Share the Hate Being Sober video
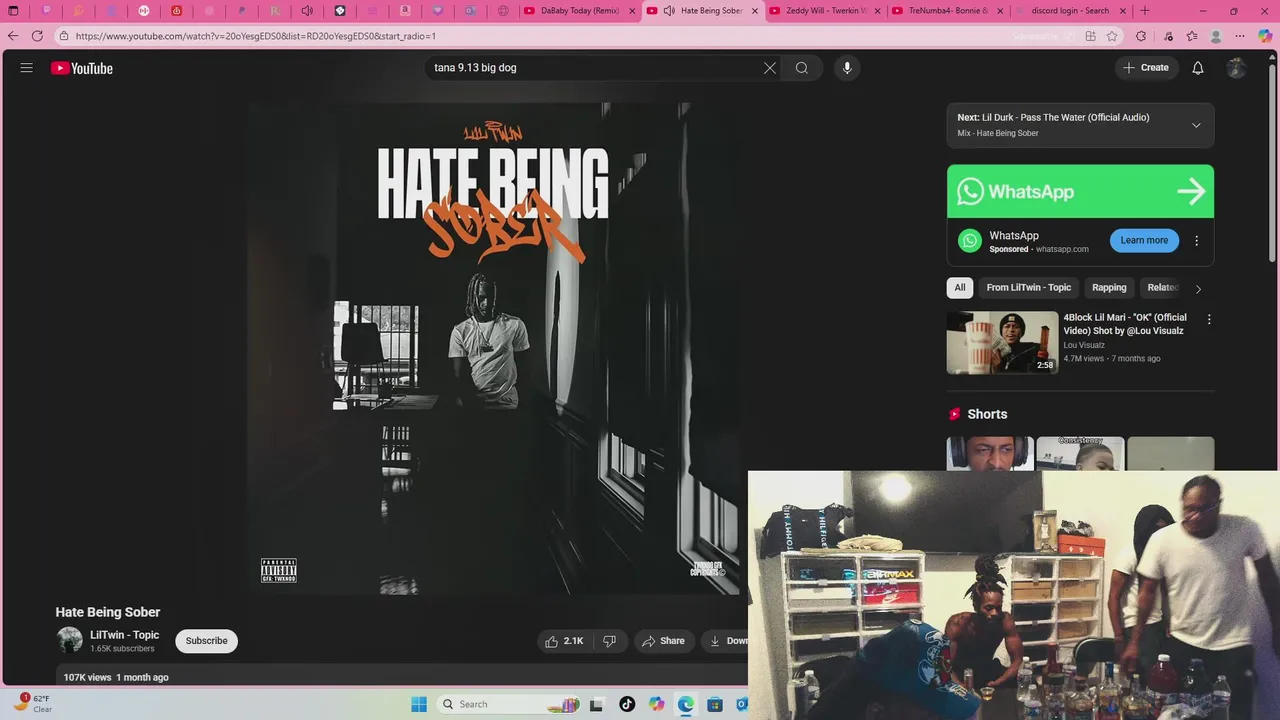 664,641
